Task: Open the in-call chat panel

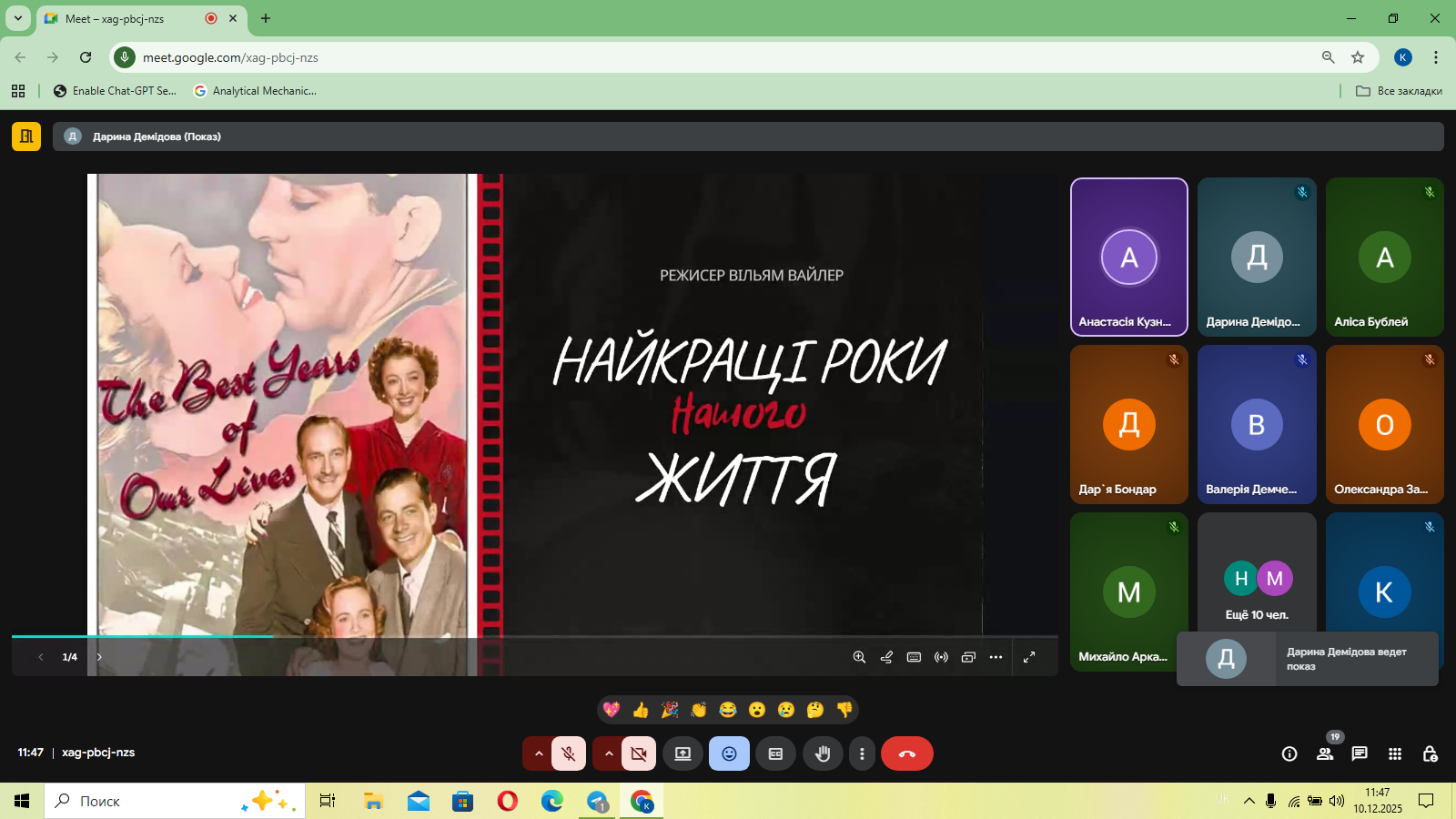Action: [x=1360, y=753]
